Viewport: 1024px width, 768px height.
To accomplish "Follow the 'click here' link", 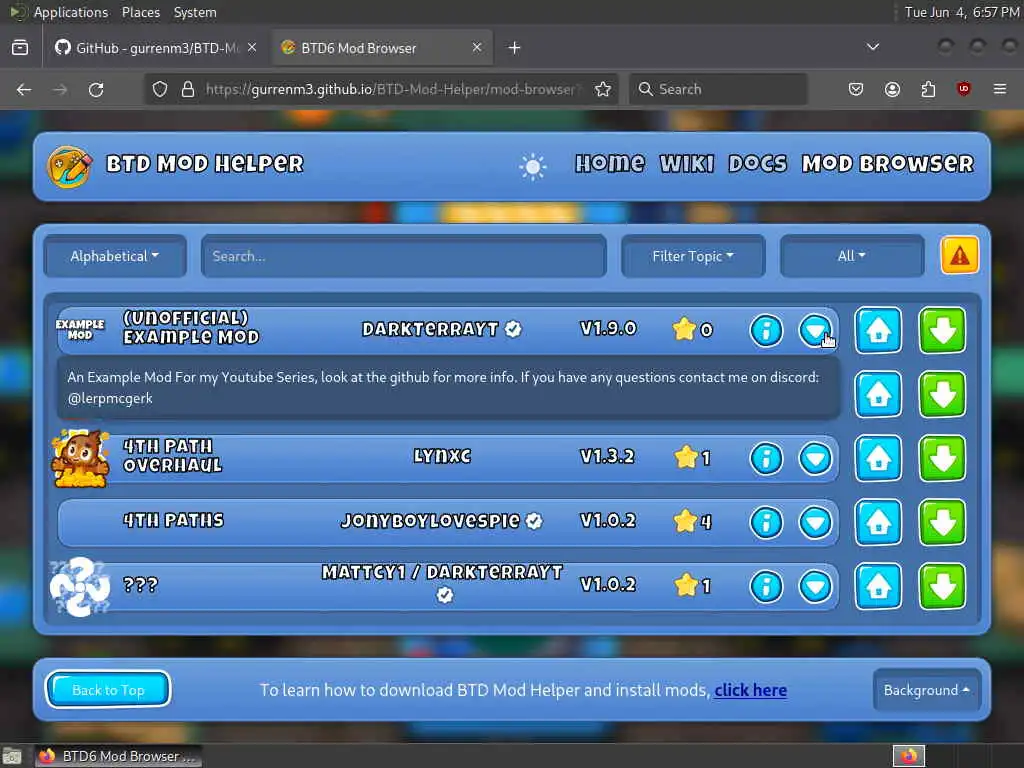I will pos(750,690).
